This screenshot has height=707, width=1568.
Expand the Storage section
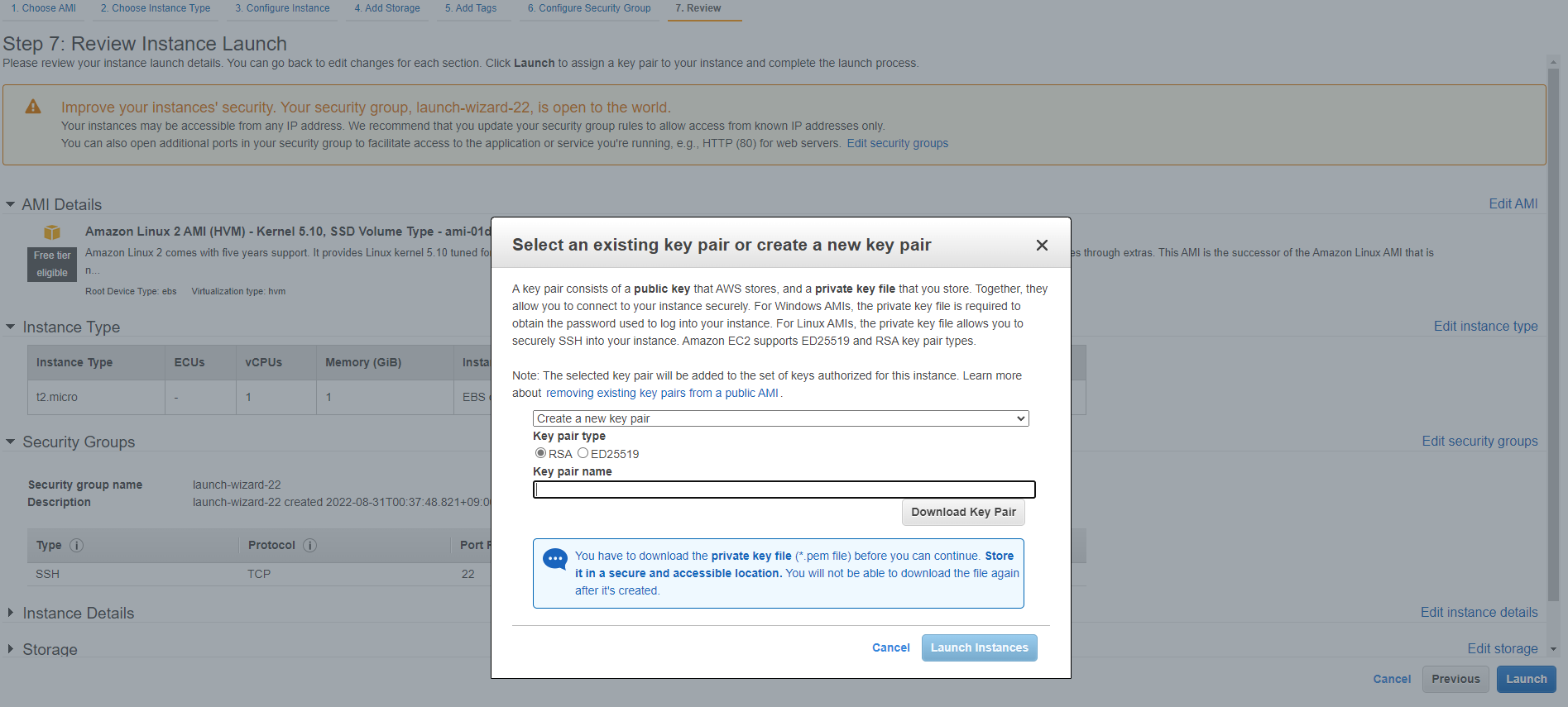coord(11,649)
